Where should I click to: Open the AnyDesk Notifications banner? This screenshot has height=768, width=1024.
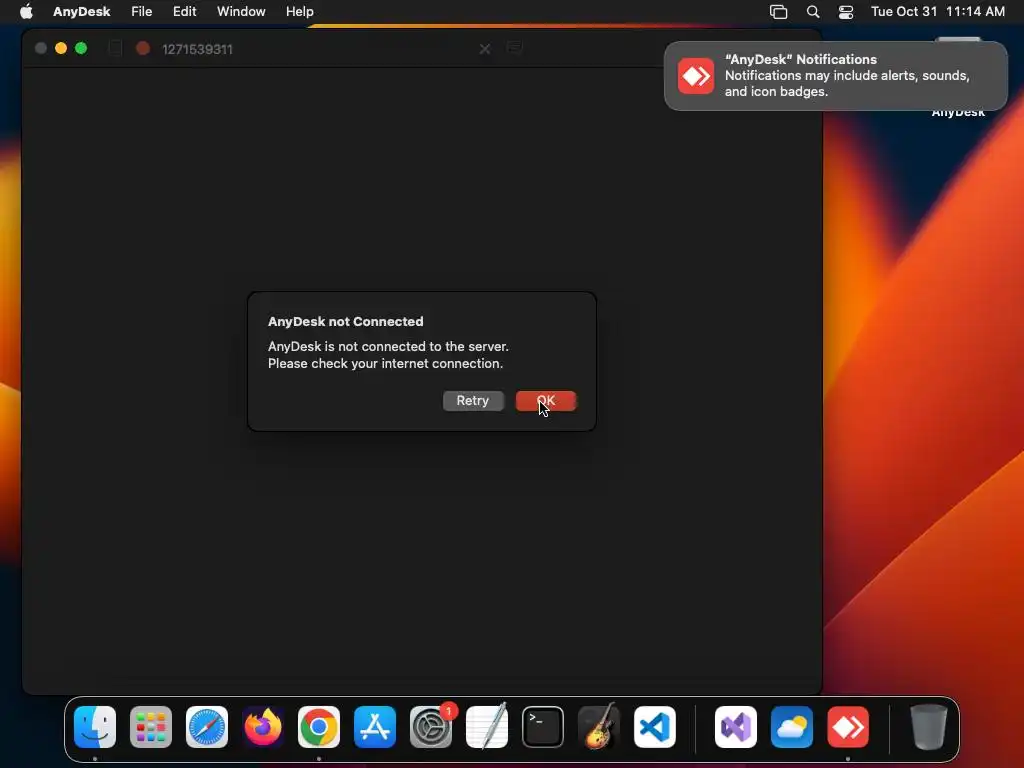click(836, 76)
